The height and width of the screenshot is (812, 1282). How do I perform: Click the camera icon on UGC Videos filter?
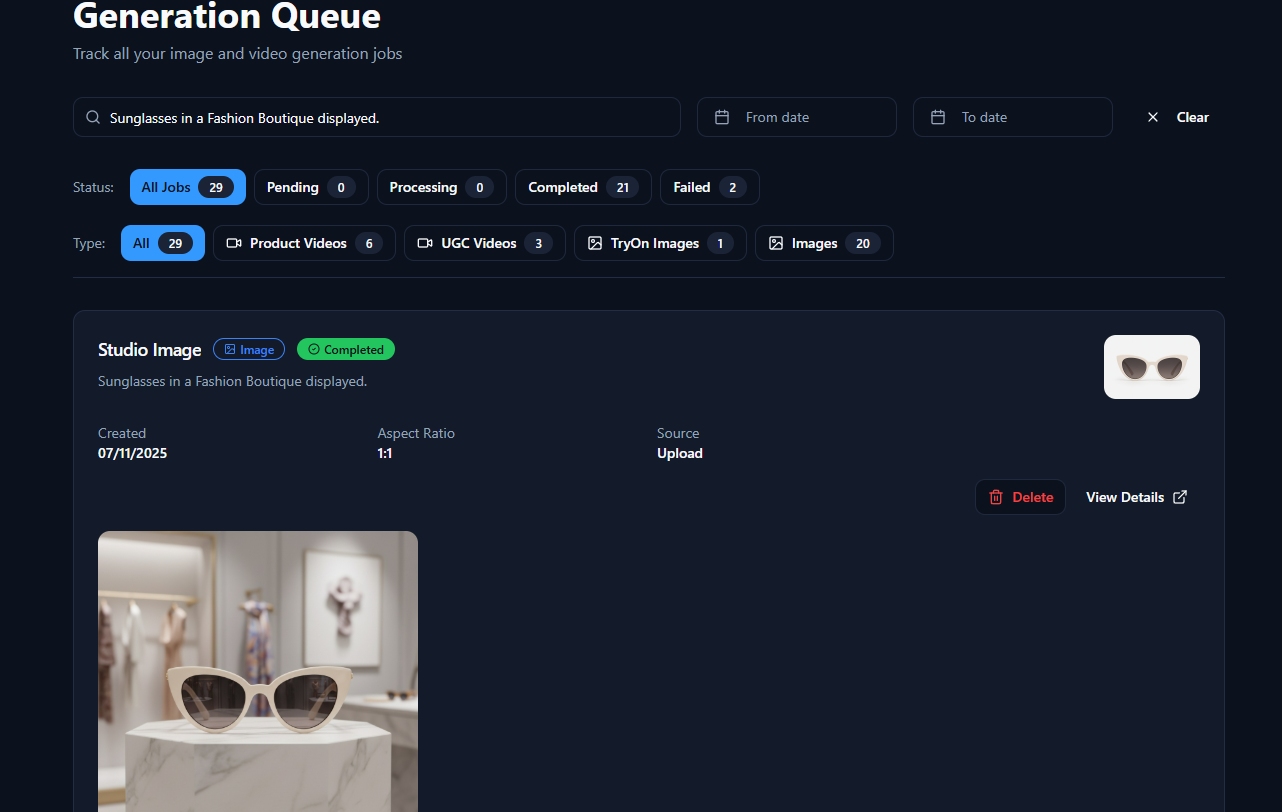pyautogui.click(x=424, y=243)
